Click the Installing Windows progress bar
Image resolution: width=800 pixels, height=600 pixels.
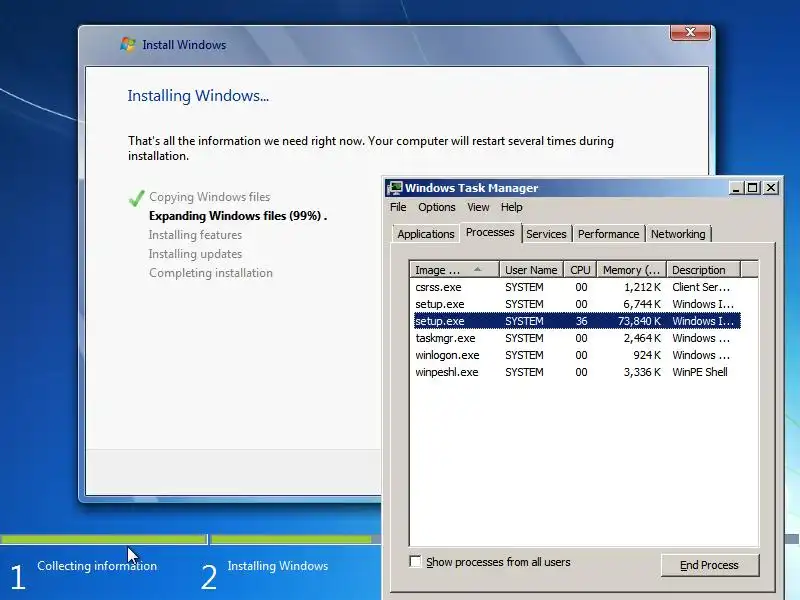(296, 539)
